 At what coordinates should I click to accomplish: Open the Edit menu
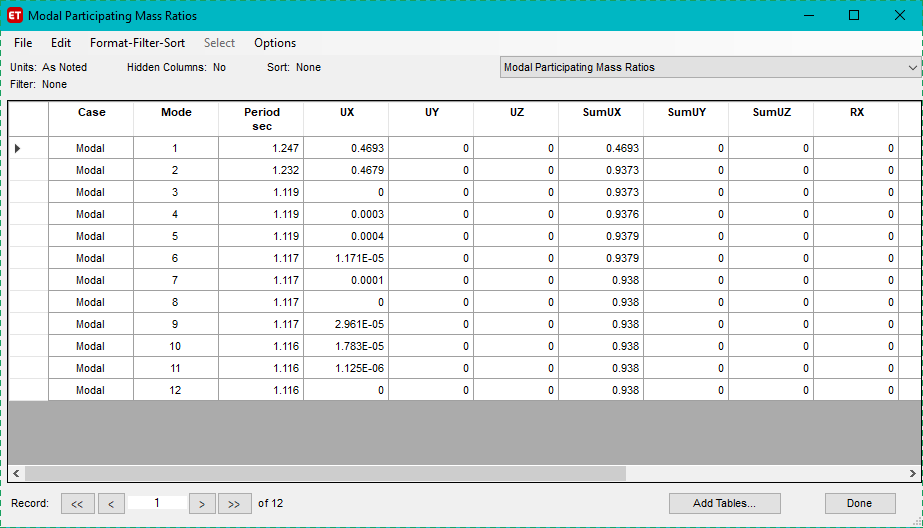click(61, 43)
